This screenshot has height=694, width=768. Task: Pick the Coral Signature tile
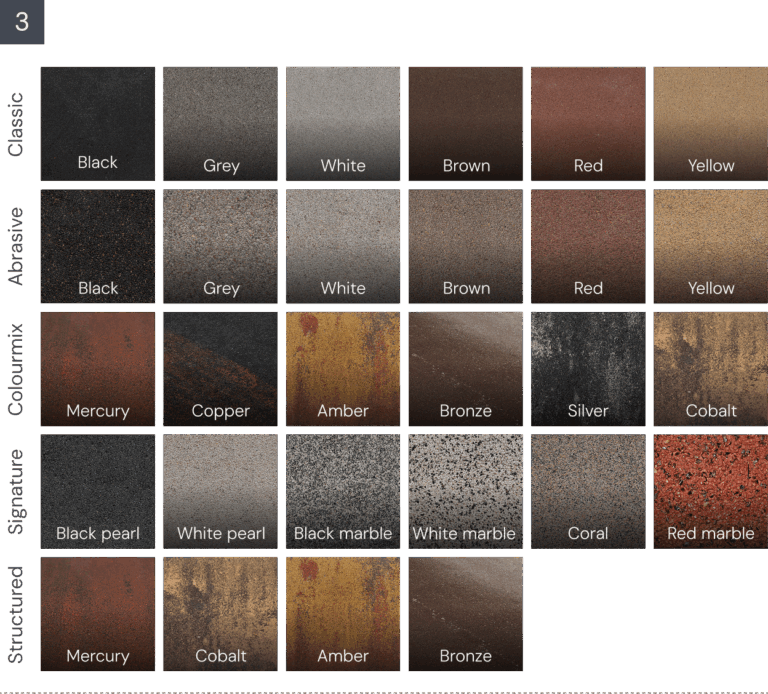[x=588, y=492]
